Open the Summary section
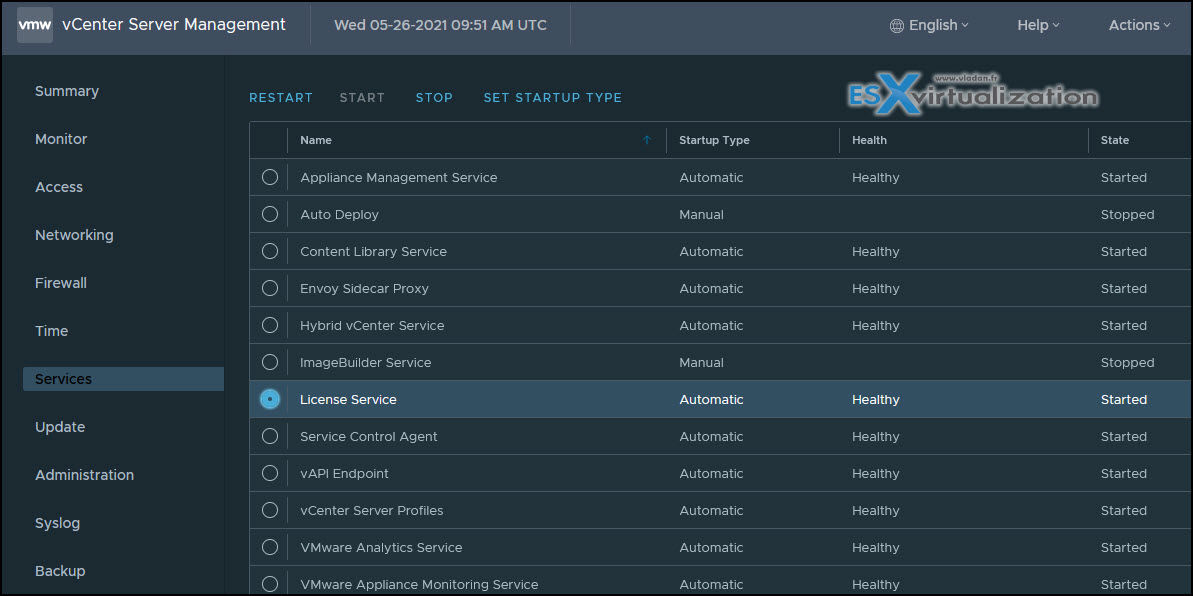 click(67, 91)
